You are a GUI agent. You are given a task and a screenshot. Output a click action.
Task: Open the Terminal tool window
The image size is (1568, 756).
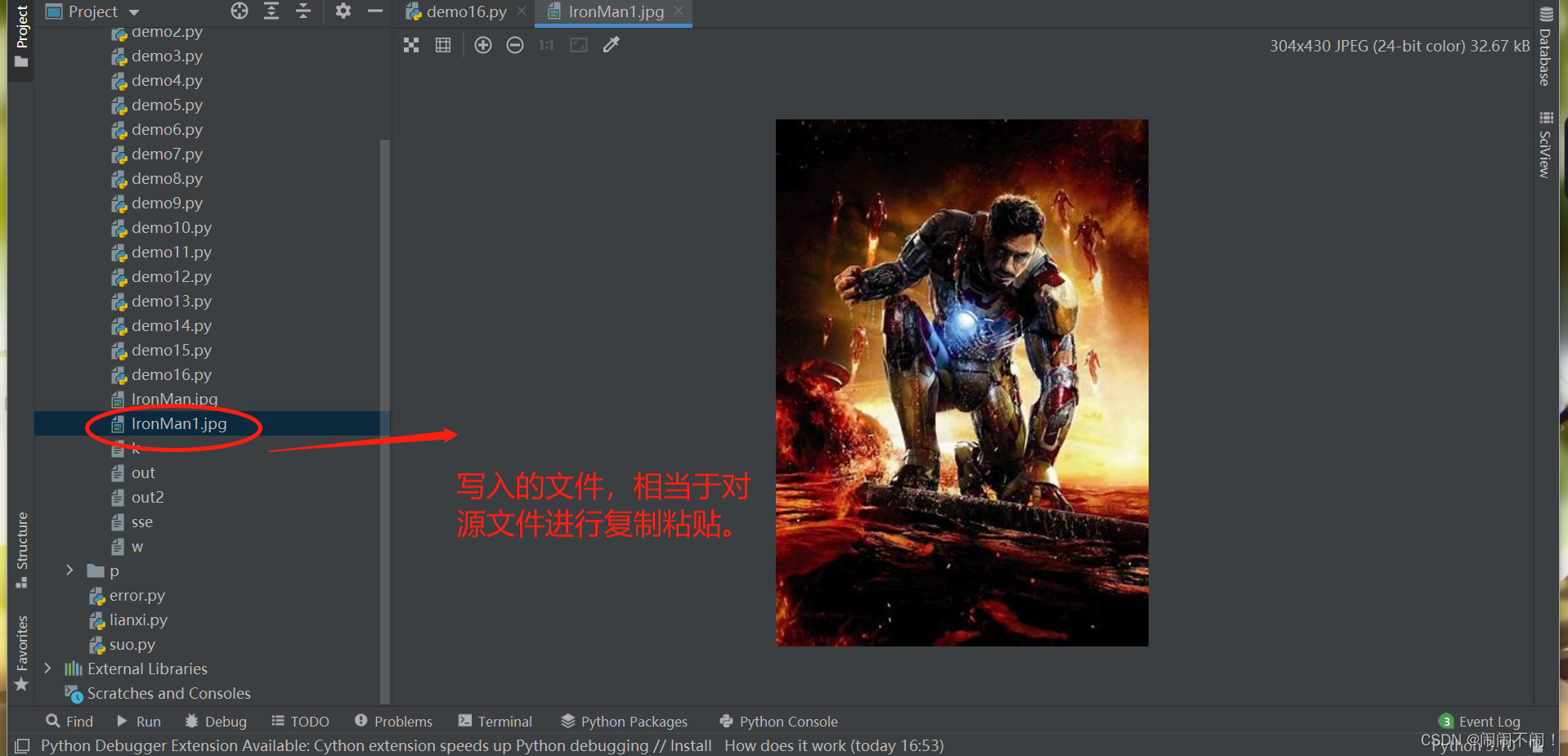pos(495,722)
